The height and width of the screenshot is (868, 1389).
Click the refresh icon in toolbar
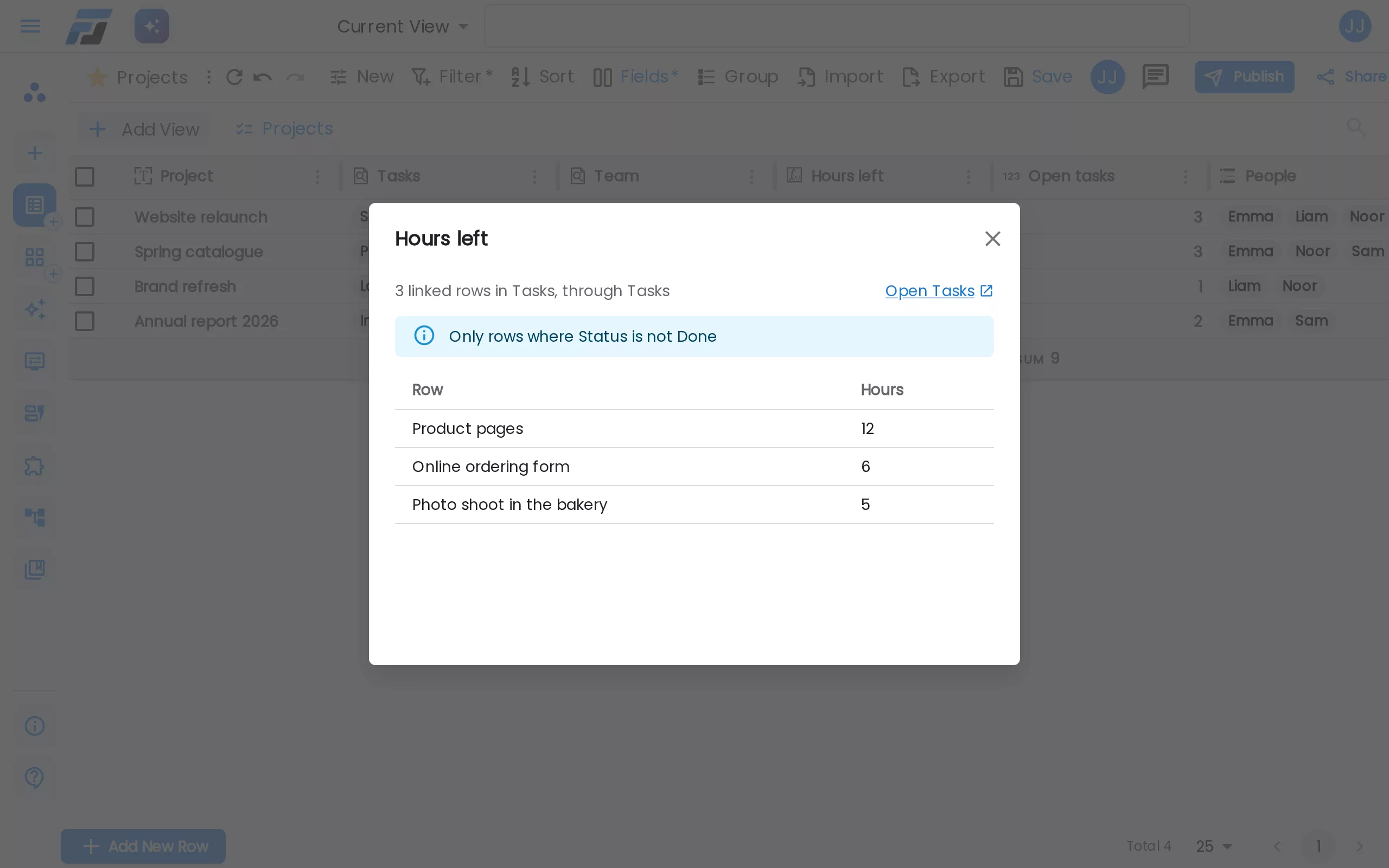tap(234, 77)
